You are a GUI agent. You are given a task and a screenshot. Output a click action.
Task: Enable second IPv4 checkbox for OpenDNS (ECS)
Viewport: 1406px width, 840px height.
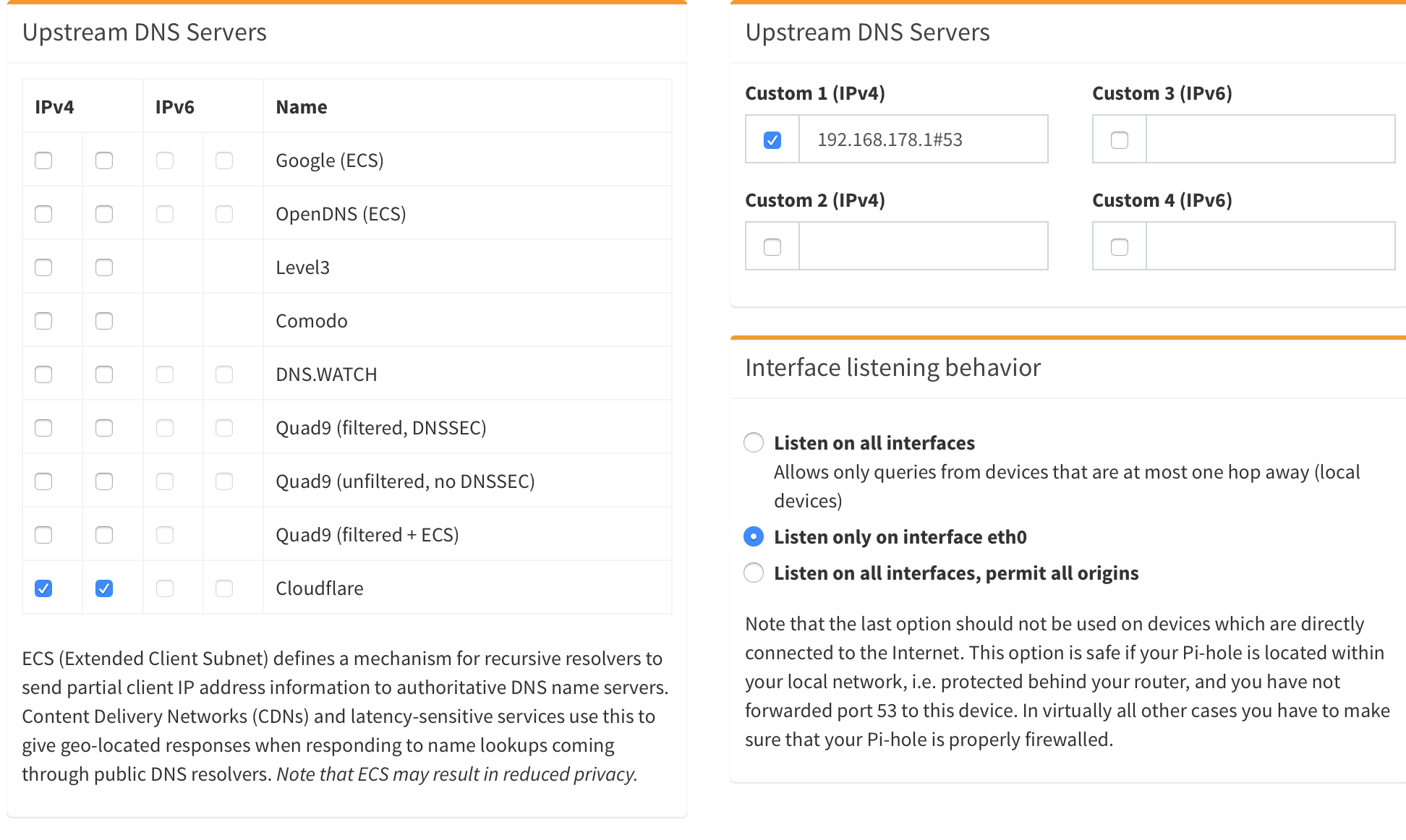coord(104,213)
